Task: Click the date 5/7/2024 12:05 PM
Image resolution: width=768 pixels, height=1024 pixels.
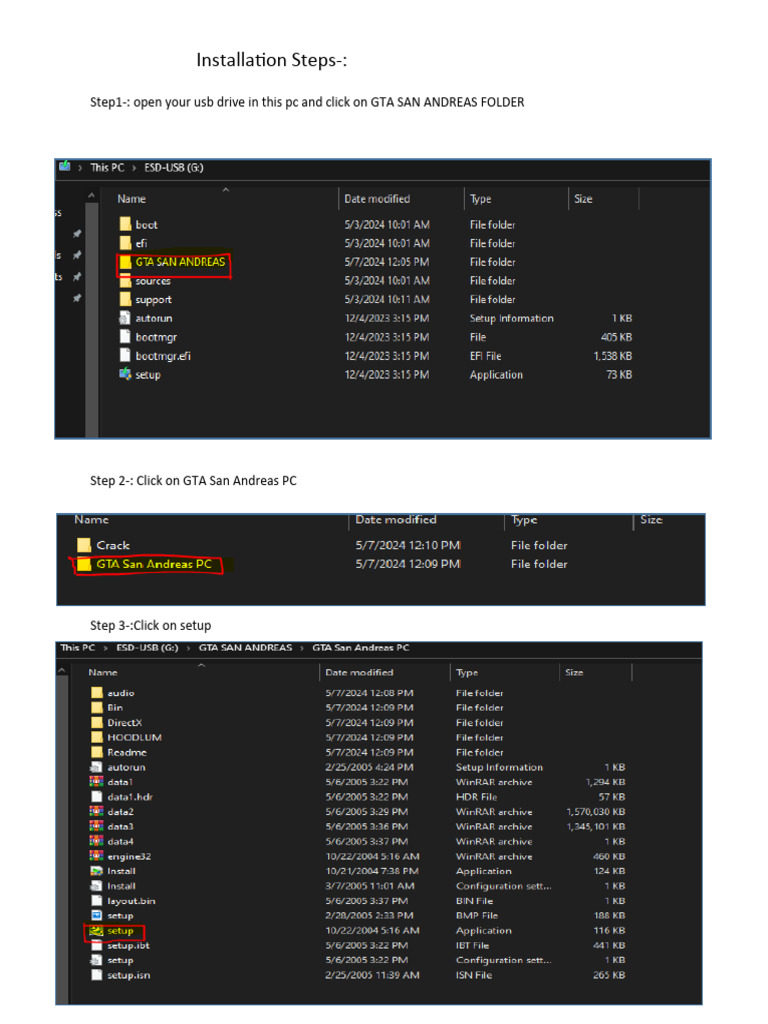Action: [x=387, y=262]
